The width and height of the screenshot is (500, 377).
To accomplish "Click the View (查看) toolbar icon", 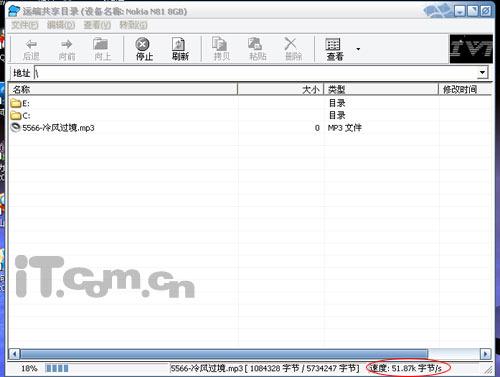I will [334, 49].
